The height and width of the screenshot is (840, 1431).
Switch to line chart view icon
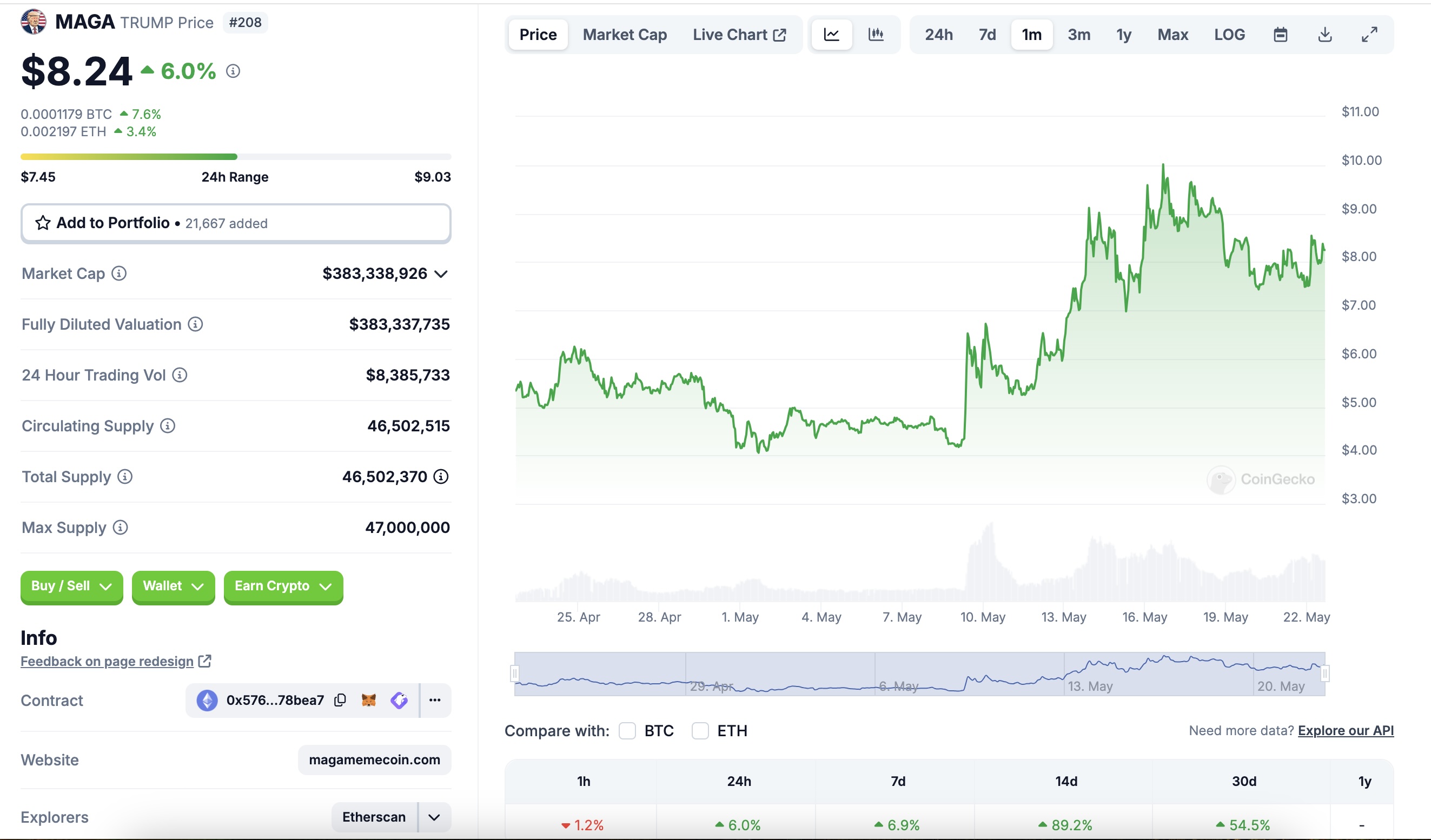click(831, 35)
